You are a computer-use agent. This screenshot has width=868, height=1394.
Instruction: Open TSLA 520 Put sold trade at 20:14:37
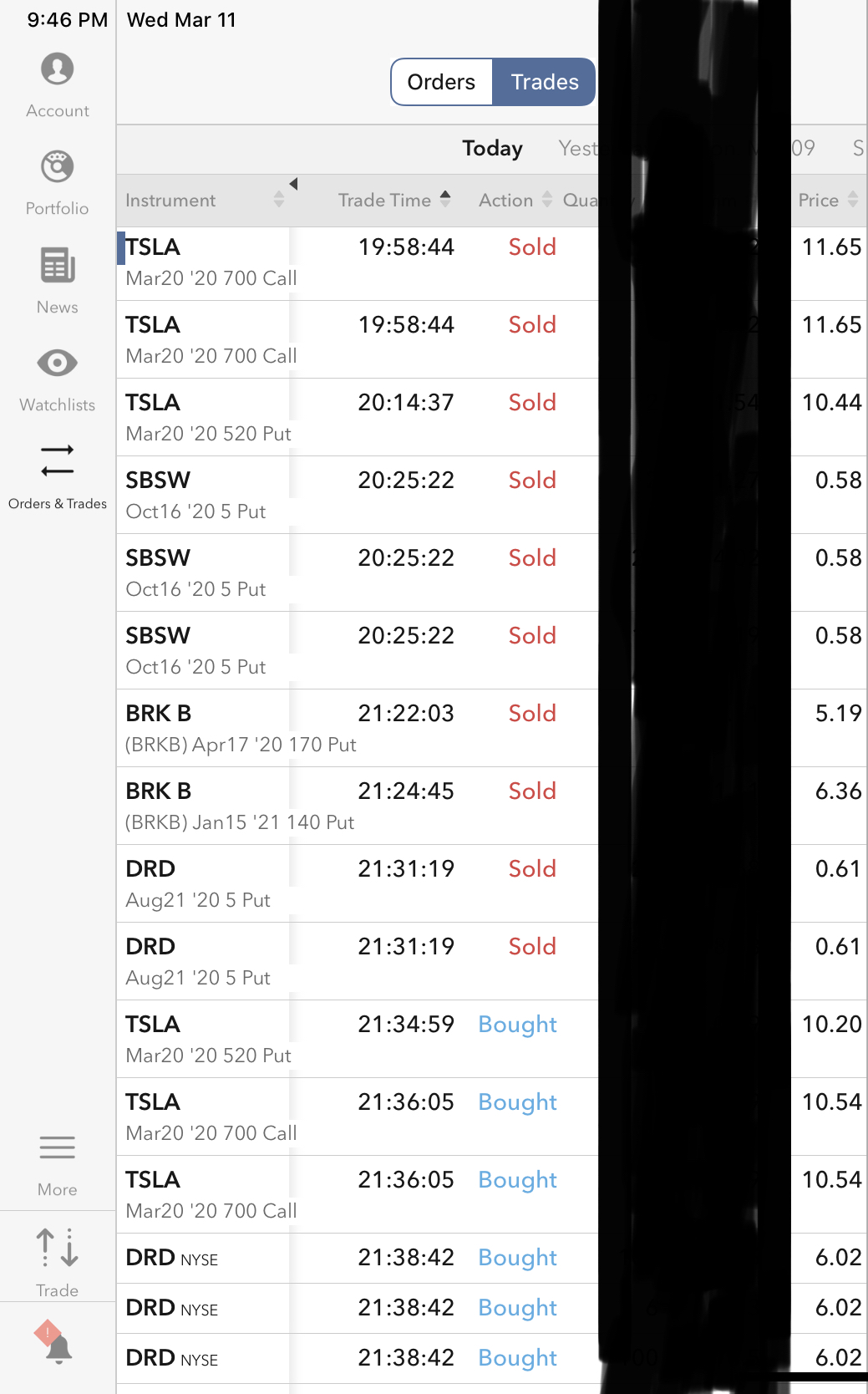click(359, 417)
